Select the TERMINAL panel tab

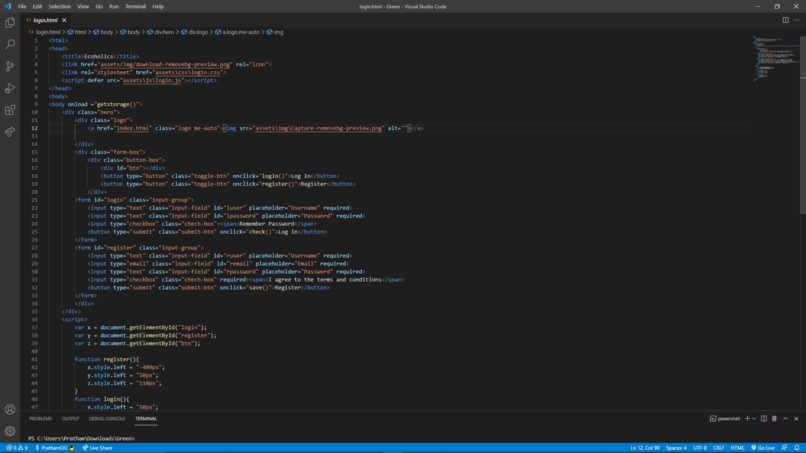(146, 419)
